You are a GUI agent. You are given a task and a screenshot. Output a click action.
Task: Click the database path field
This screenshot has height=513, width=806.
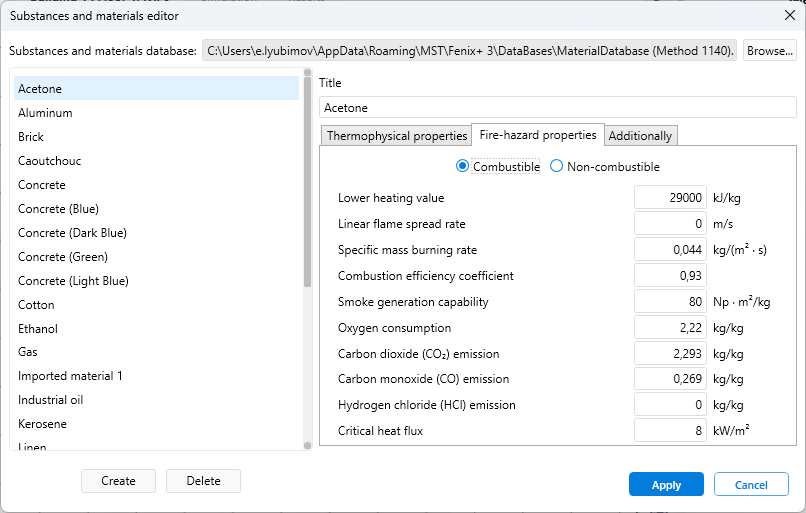[x=469, y=51]
